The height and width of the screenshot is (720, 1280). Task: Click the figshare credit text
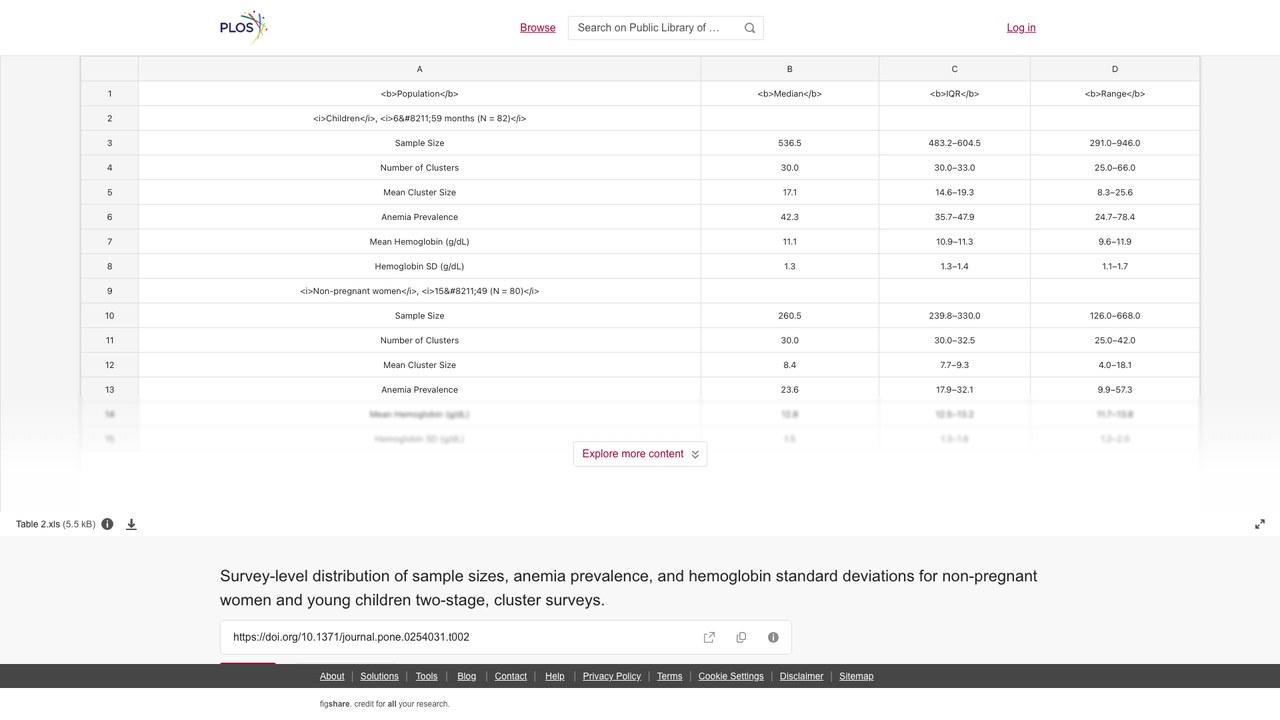(385, 704)
